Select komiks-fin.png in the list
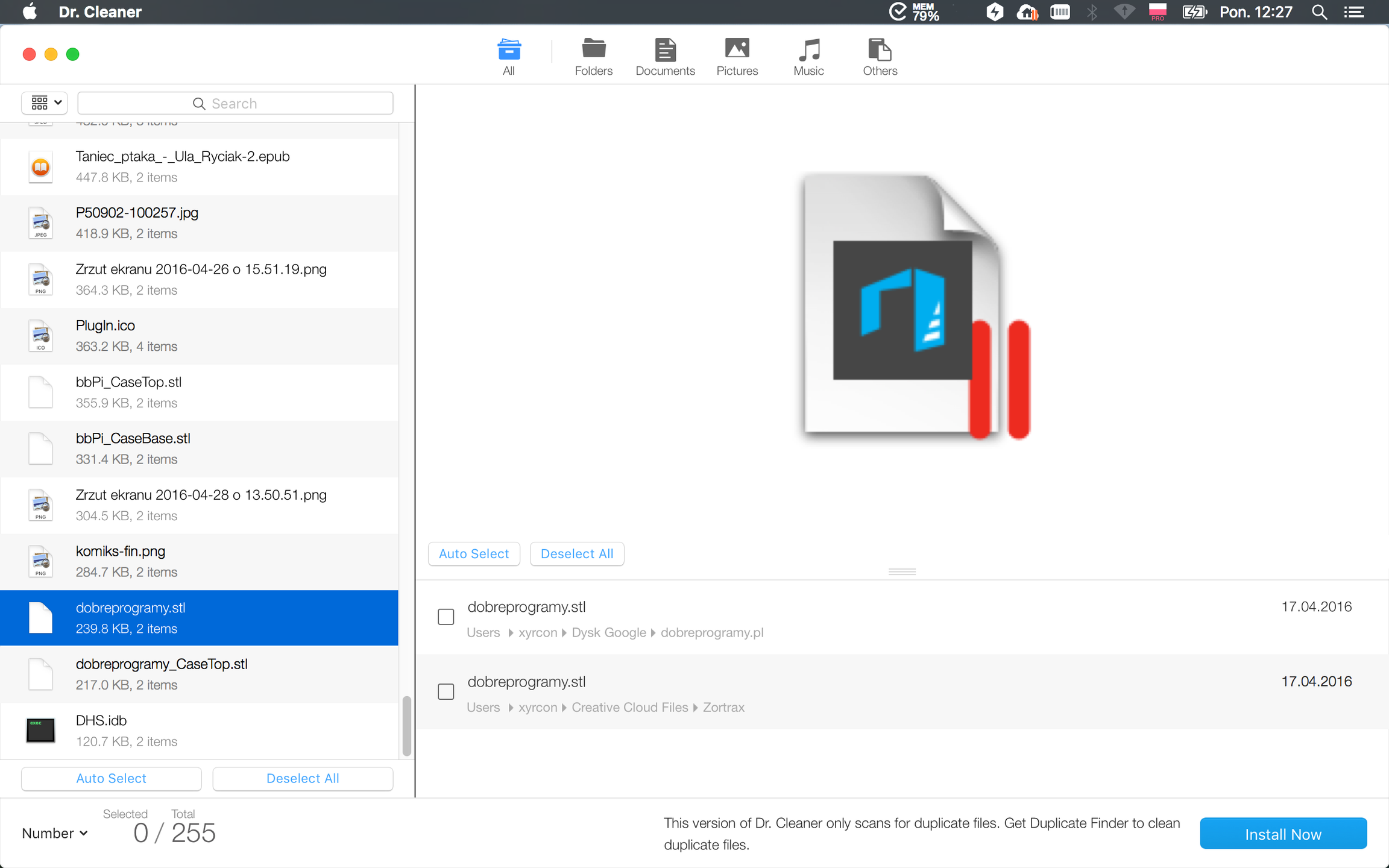 click(x=199, y=562)
